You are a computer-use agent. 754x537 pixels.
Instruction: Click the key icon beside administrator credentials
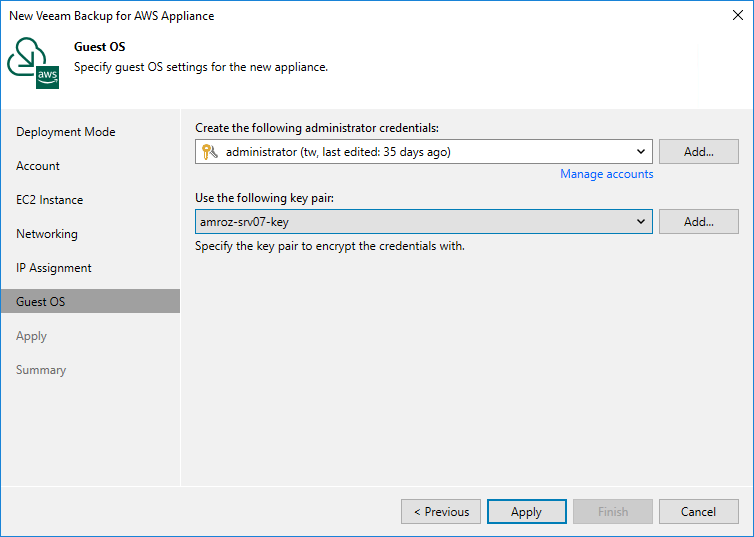coord(209,152)
